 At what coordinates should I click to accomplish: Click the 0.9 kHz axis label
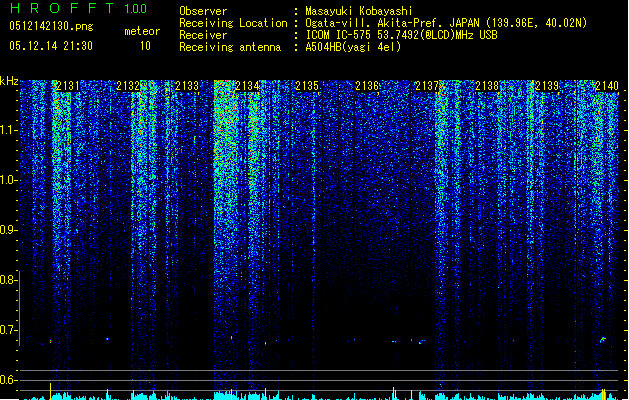(x=8, y=230)
